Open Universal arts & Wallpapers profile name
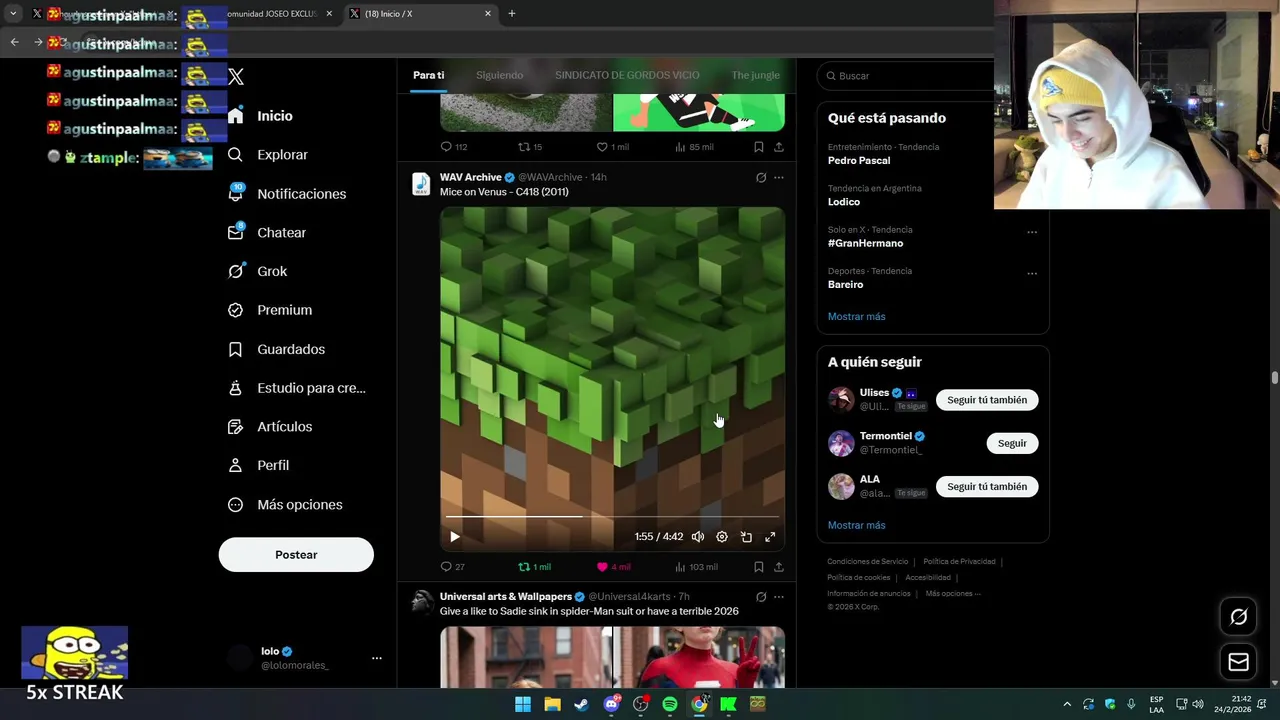The height and width of the screenshot is (720, 1280). [x=506, y=597]
